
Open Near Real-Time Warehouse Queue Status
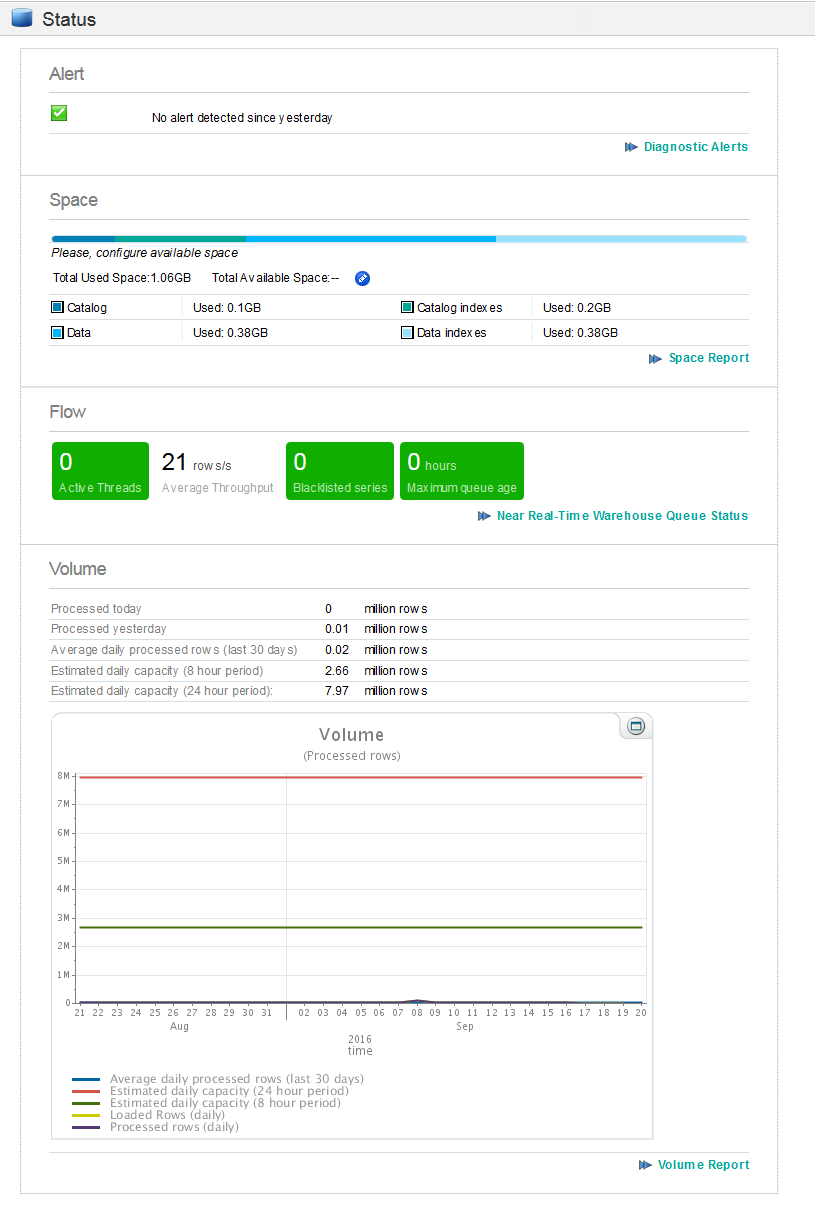pyautogui.click(x=622, y=516)
